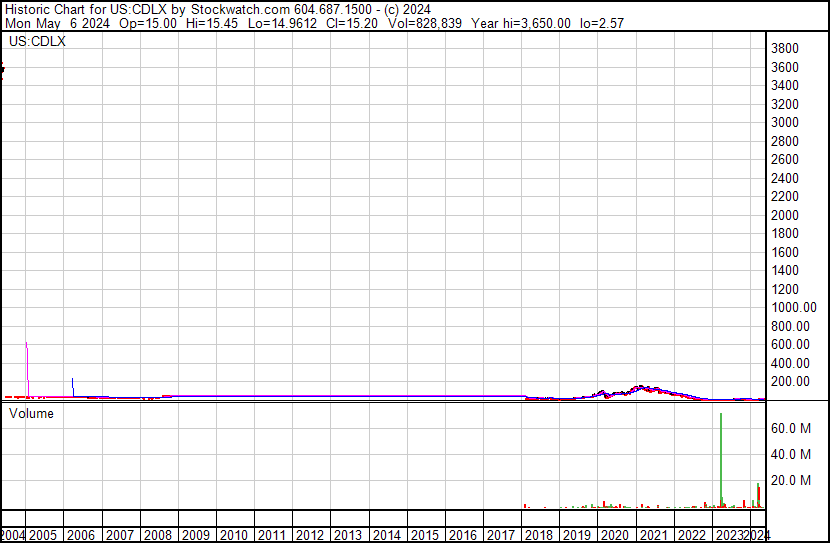Click the 600.00 price axis label
830x543 pixels.
point(790,345)
